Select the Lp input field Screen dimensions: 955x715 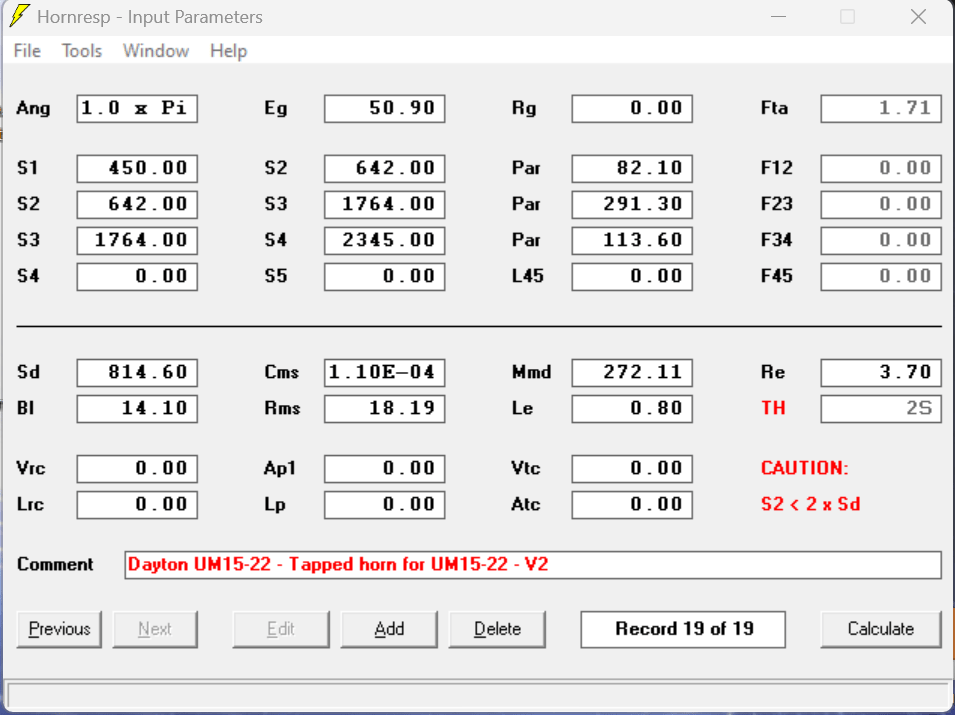[x=384, y=505]
